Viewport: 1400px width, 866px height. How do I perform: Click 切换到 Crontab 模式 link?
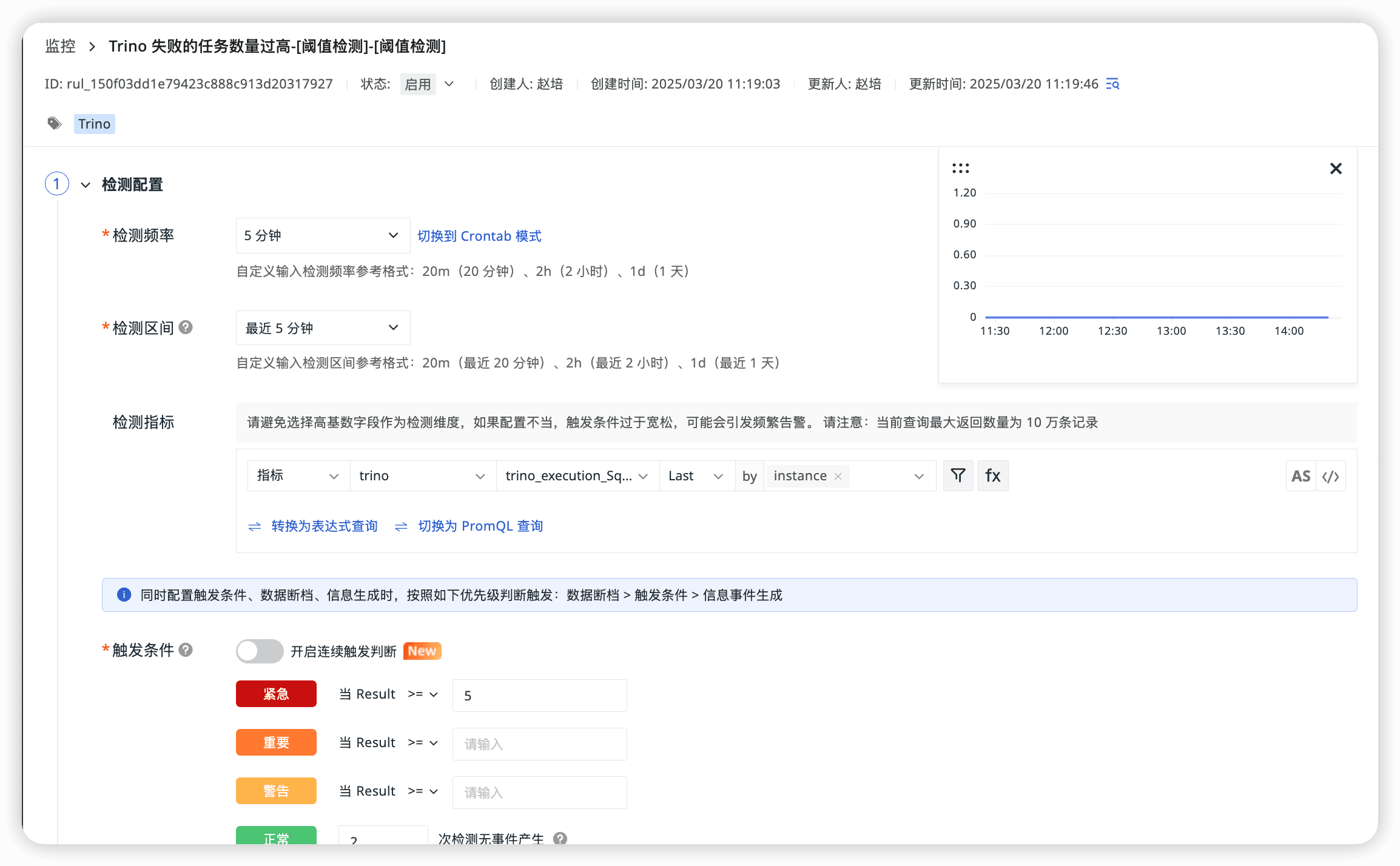coord(479,236)
